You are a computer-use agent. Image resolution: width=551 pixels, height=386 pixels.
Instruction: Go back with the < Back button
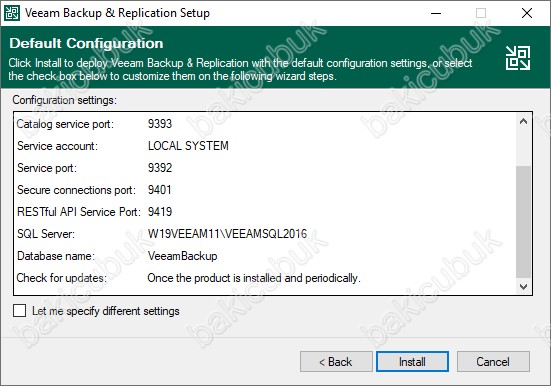click(336, 361)
